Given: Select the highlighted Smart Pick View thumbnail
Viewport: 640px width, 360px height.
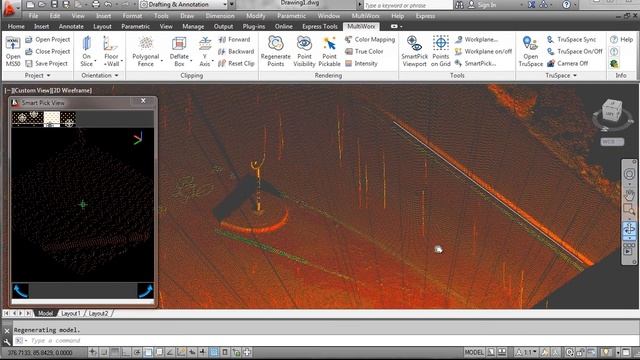Looking at the screenshot, I should tap(52, 119).
